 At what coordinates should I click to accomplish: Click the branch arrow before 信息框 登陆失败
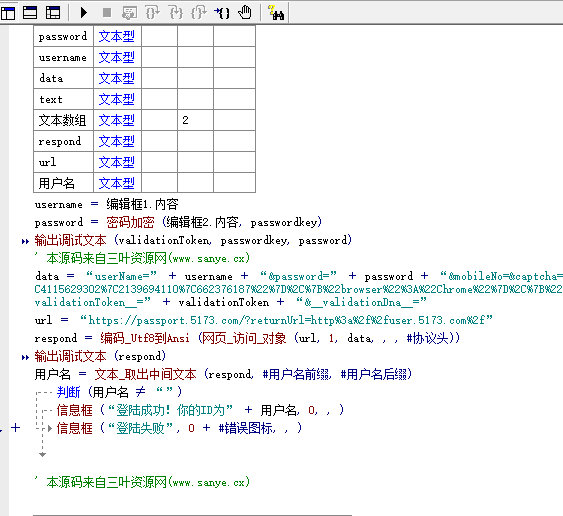point(50,428)
